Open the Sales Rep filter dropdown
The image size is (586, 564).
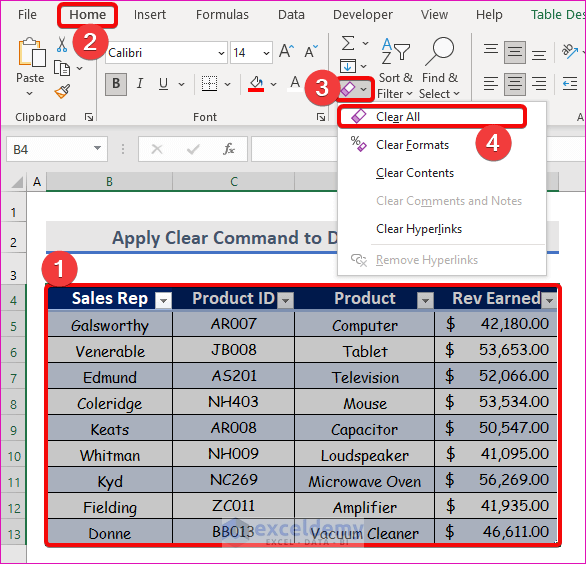click(x=163, y=300)
